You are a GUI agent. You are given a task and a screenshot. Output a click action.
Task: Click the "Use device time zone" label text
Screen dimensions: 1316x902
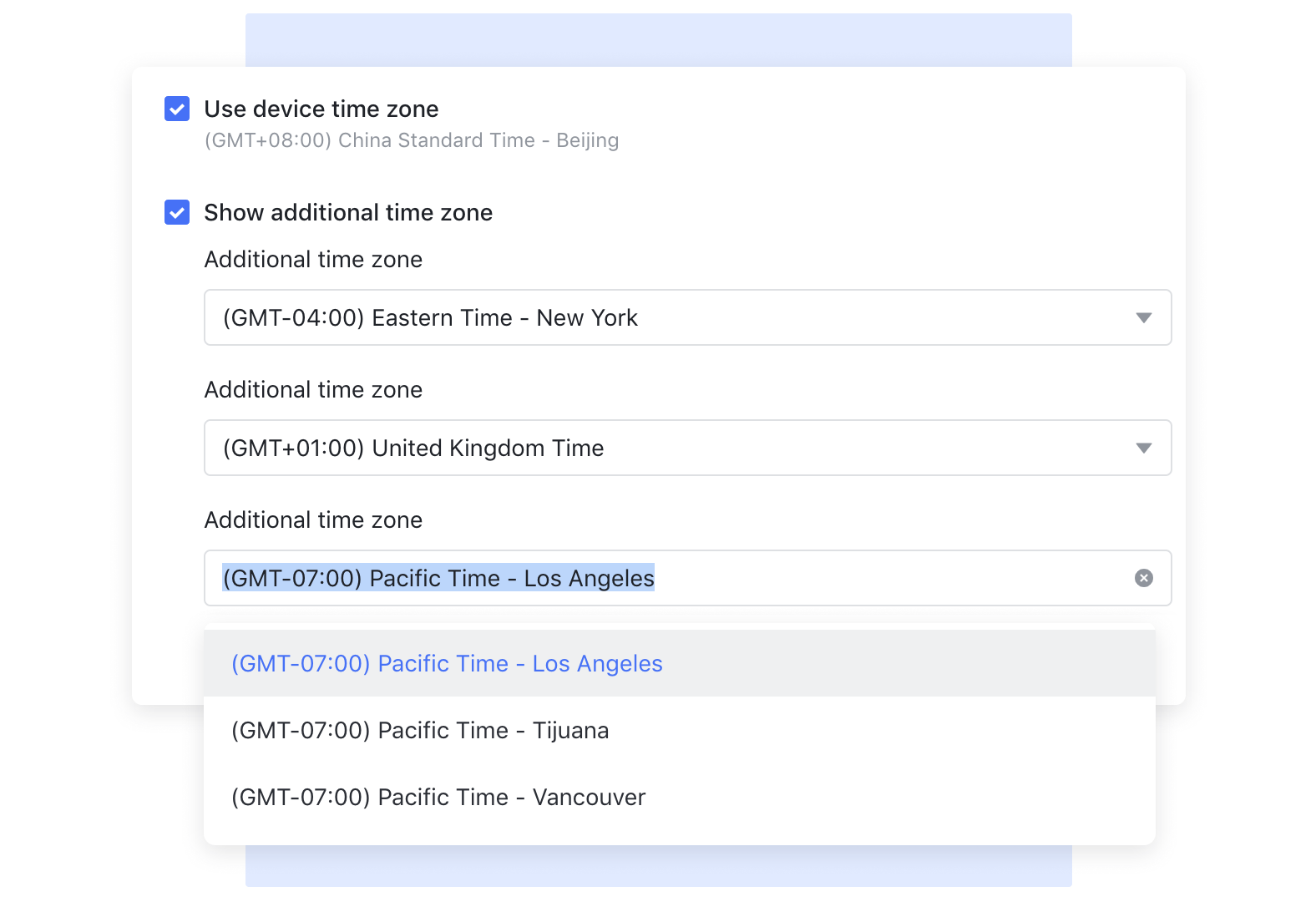(x=321, y=109)
